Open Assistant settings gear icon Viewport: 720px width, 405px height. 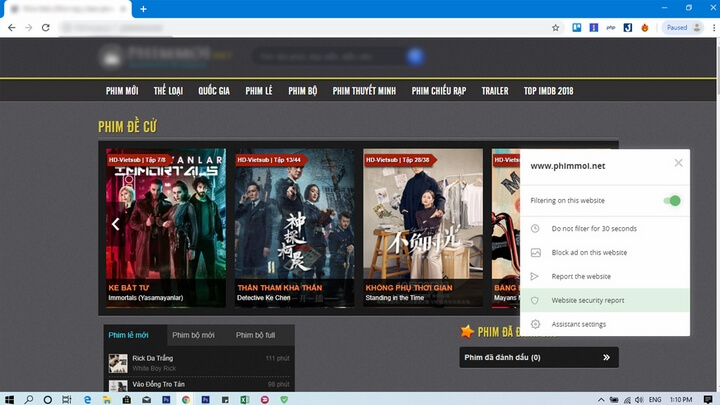point(535,324)
